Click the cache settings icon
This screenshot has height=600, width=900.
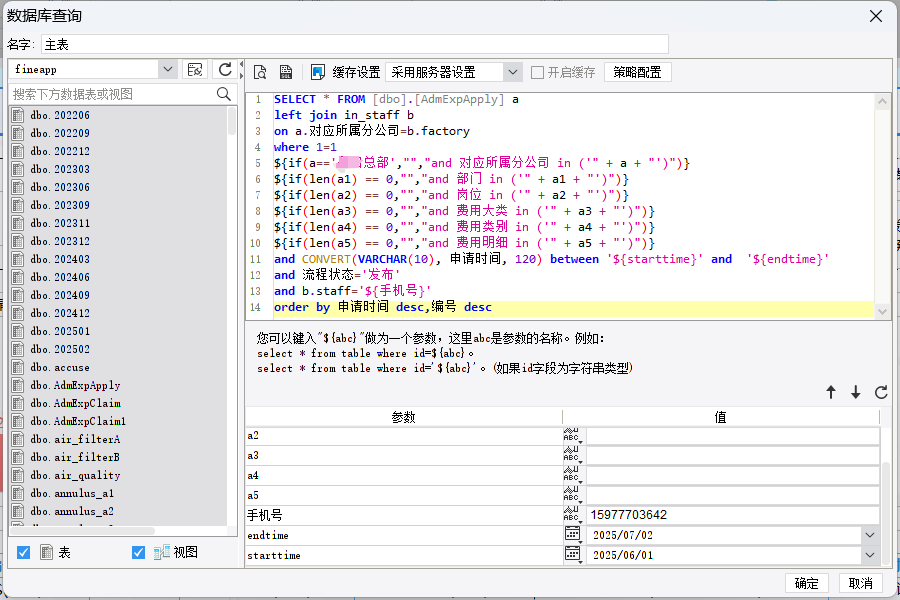pos(317,72)
